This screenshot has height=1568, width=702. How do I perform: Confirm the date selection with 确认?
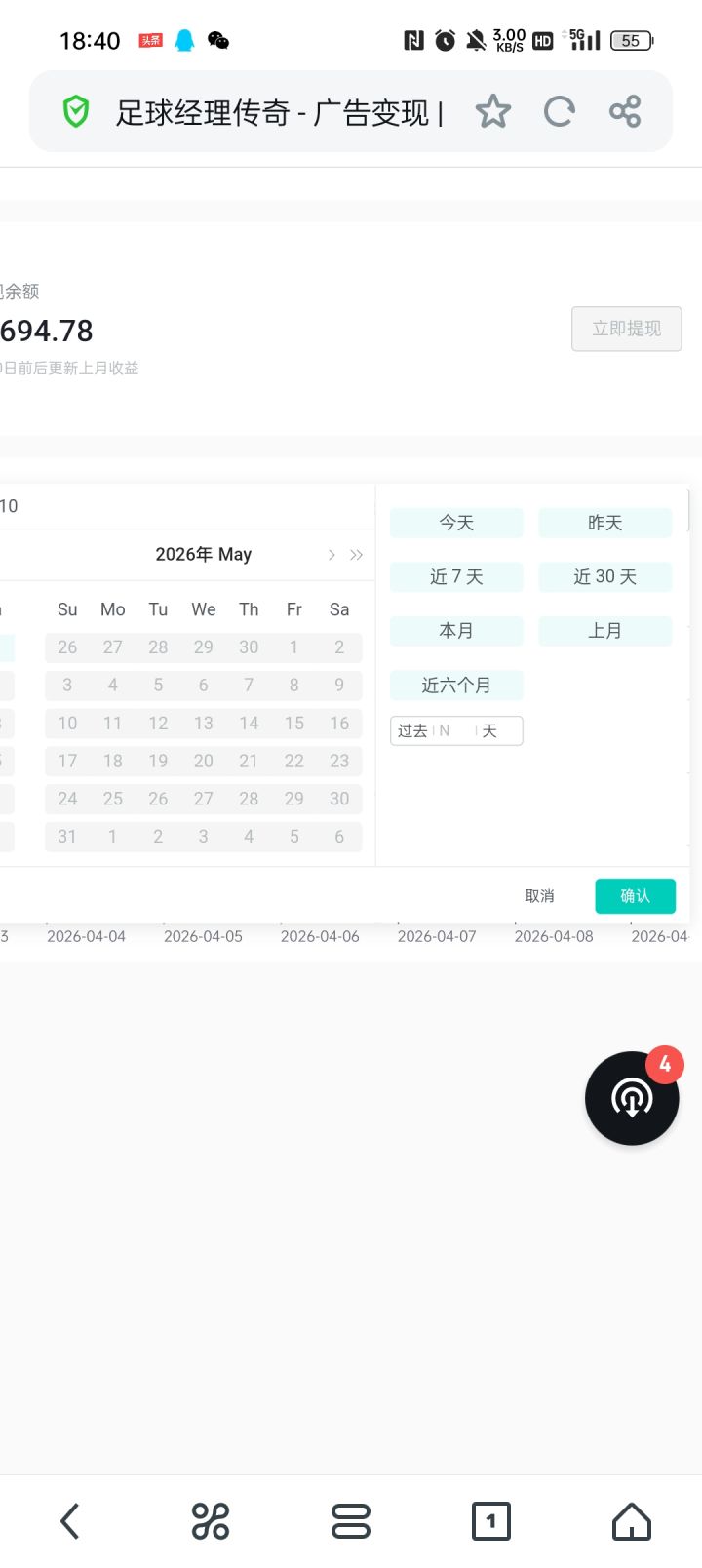click(x=636, y=896)
